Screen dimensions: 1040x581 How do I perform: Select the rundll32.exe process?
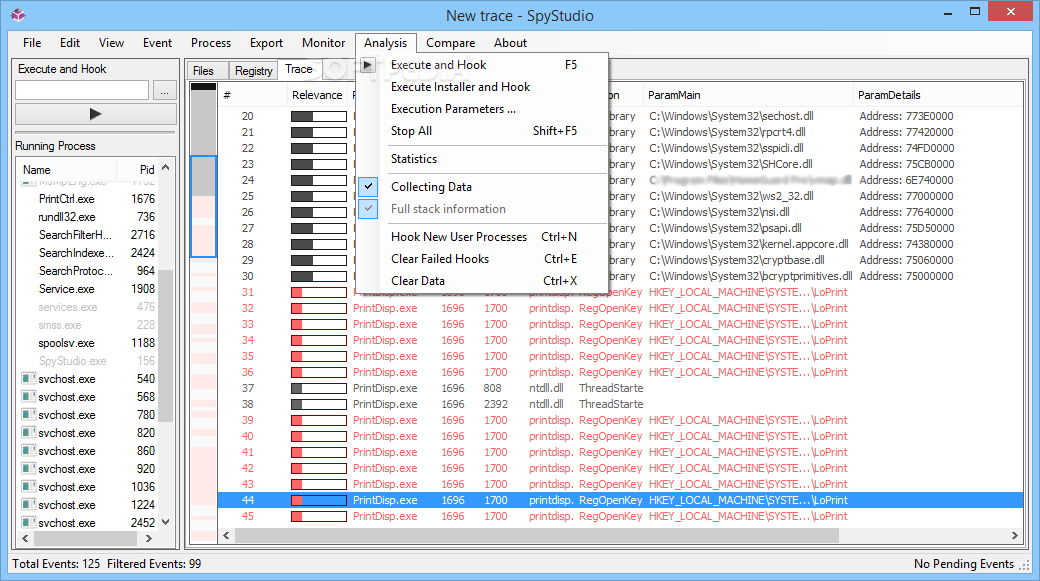pyautogui.click(x=66, y=217)
